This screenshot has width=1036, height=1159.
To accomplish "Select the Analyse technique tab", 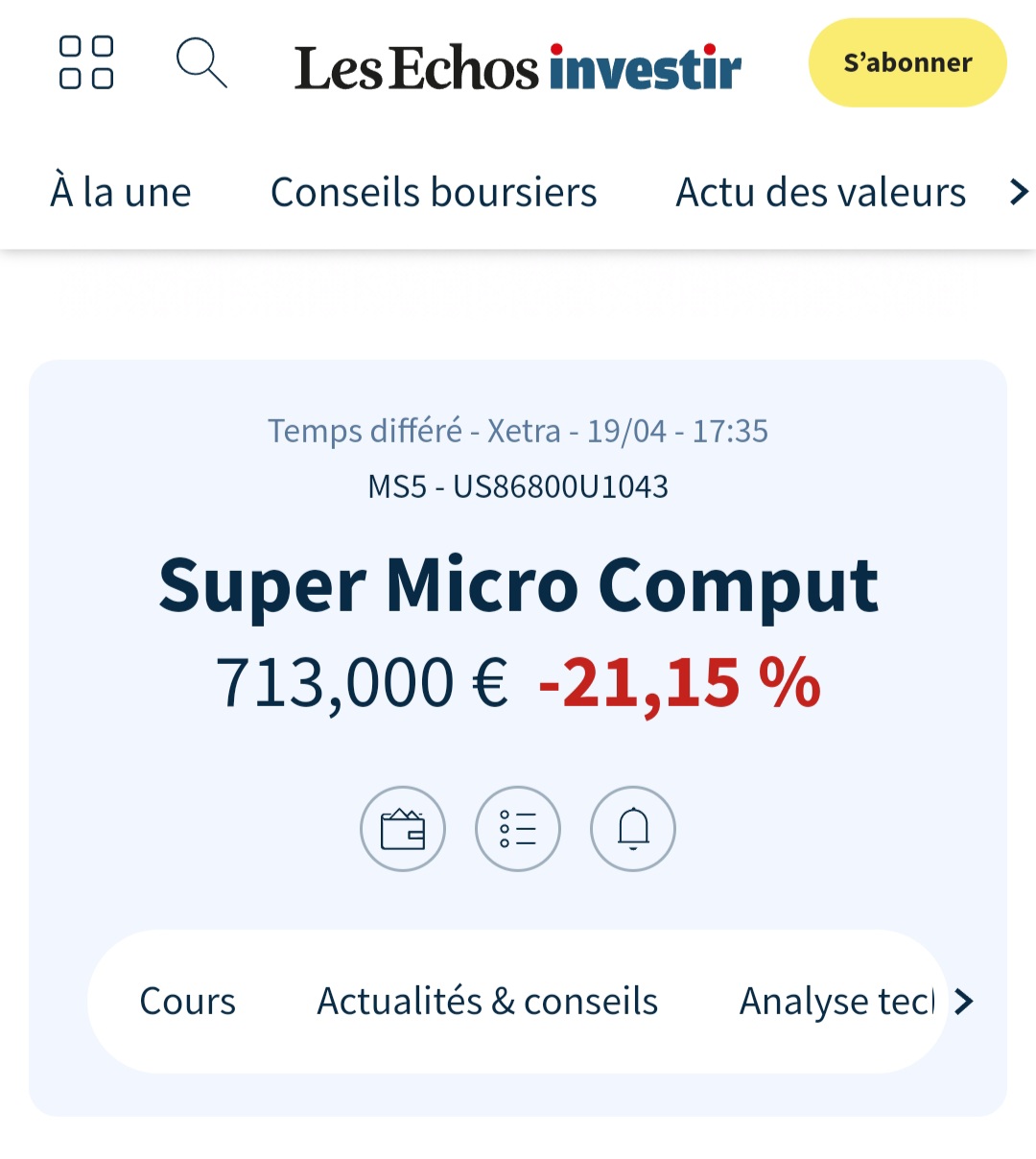I will click(836, 1001).
